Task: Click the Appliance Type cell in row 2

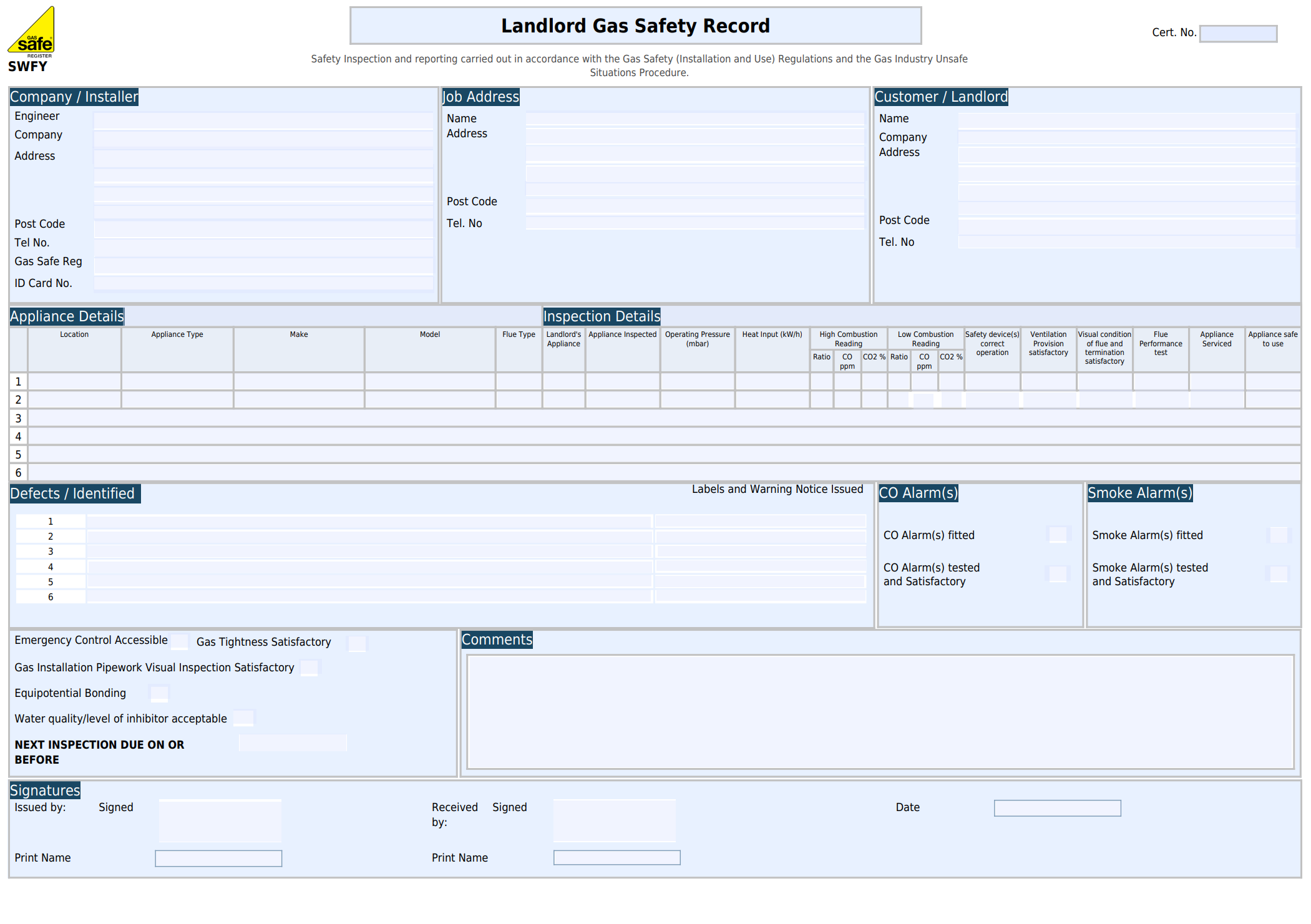Action: (177, 399)
